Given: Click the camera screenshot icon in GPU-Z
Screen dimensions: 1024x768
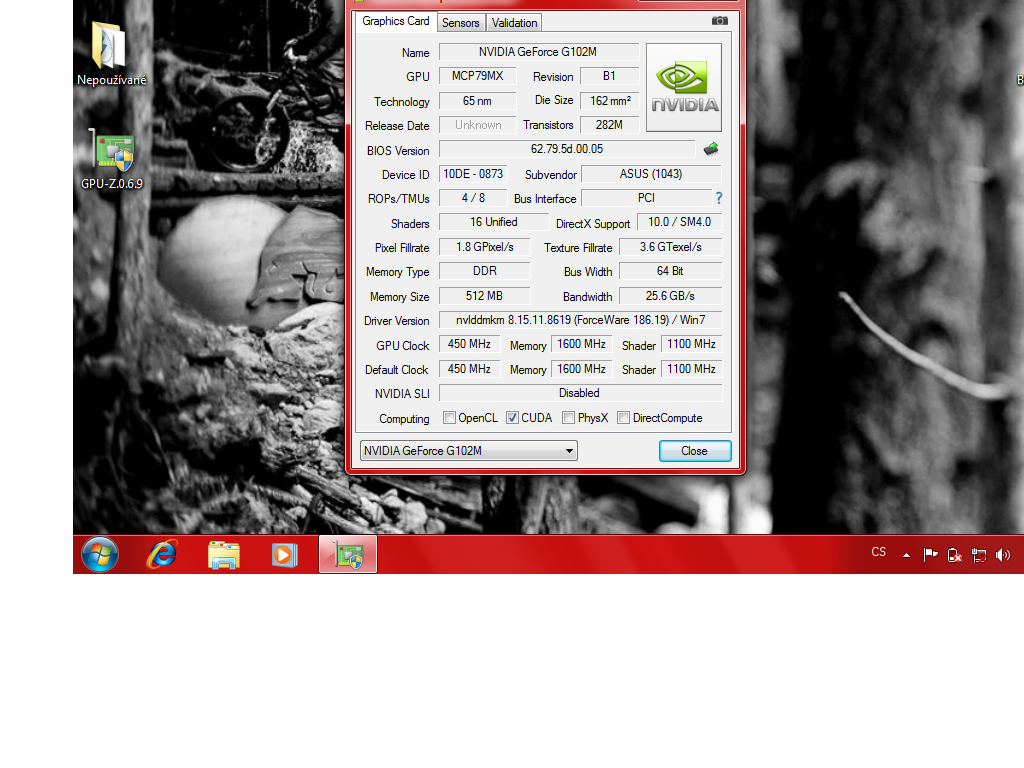Looking at the screenshot, I should 719,21.
